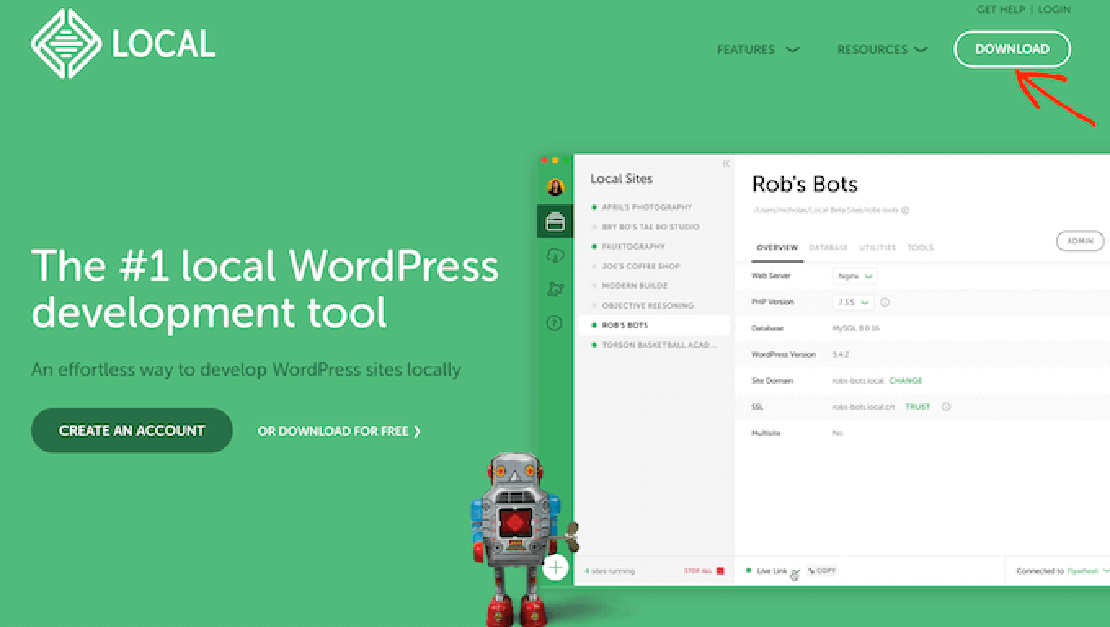Switch to the Utilities tab

click(877, 248)
